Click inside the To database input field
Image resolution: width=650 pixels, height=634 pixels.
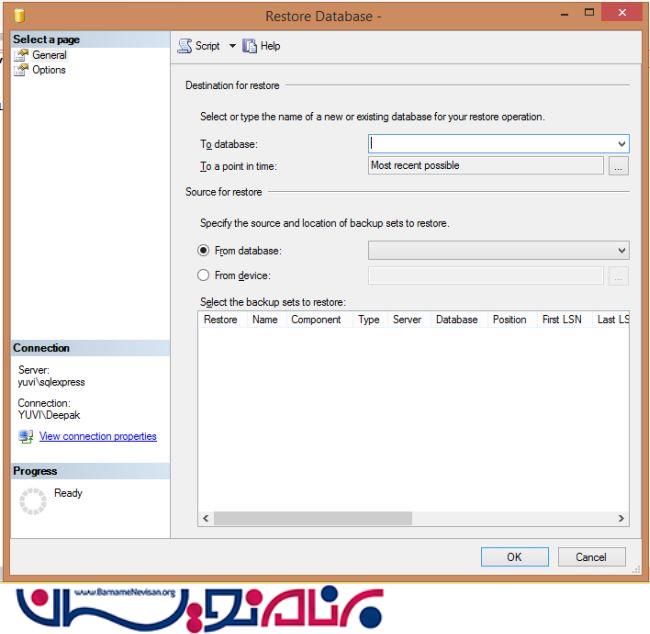coord(490,144)
